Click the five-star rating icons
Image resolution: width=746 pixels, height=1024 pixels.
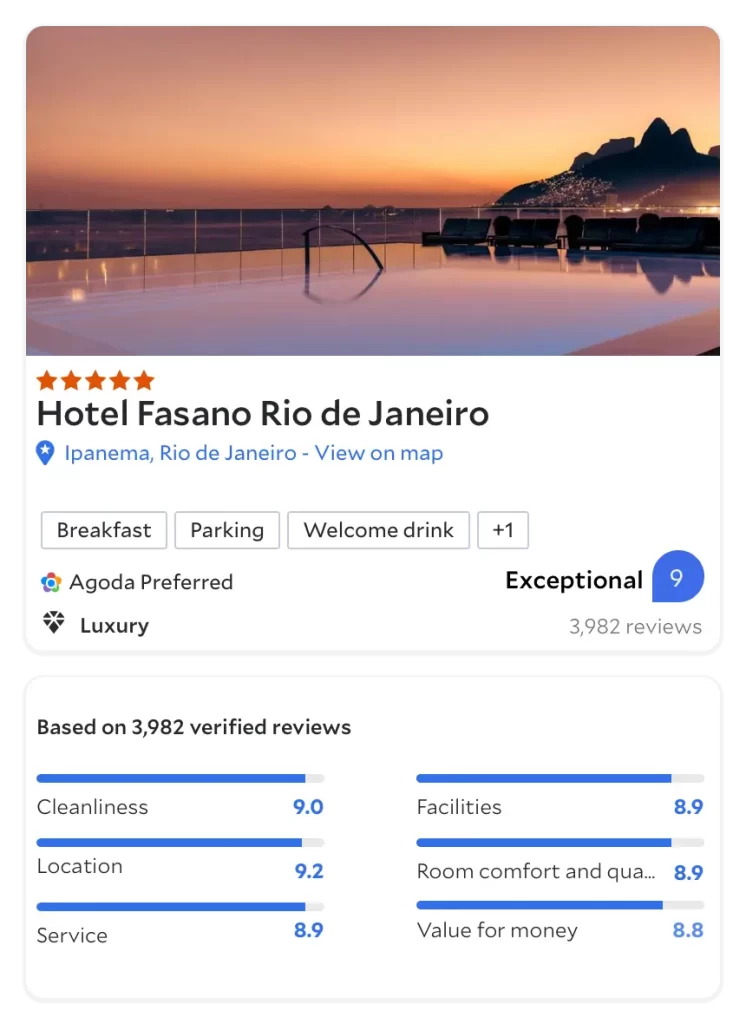pos(95,380)
